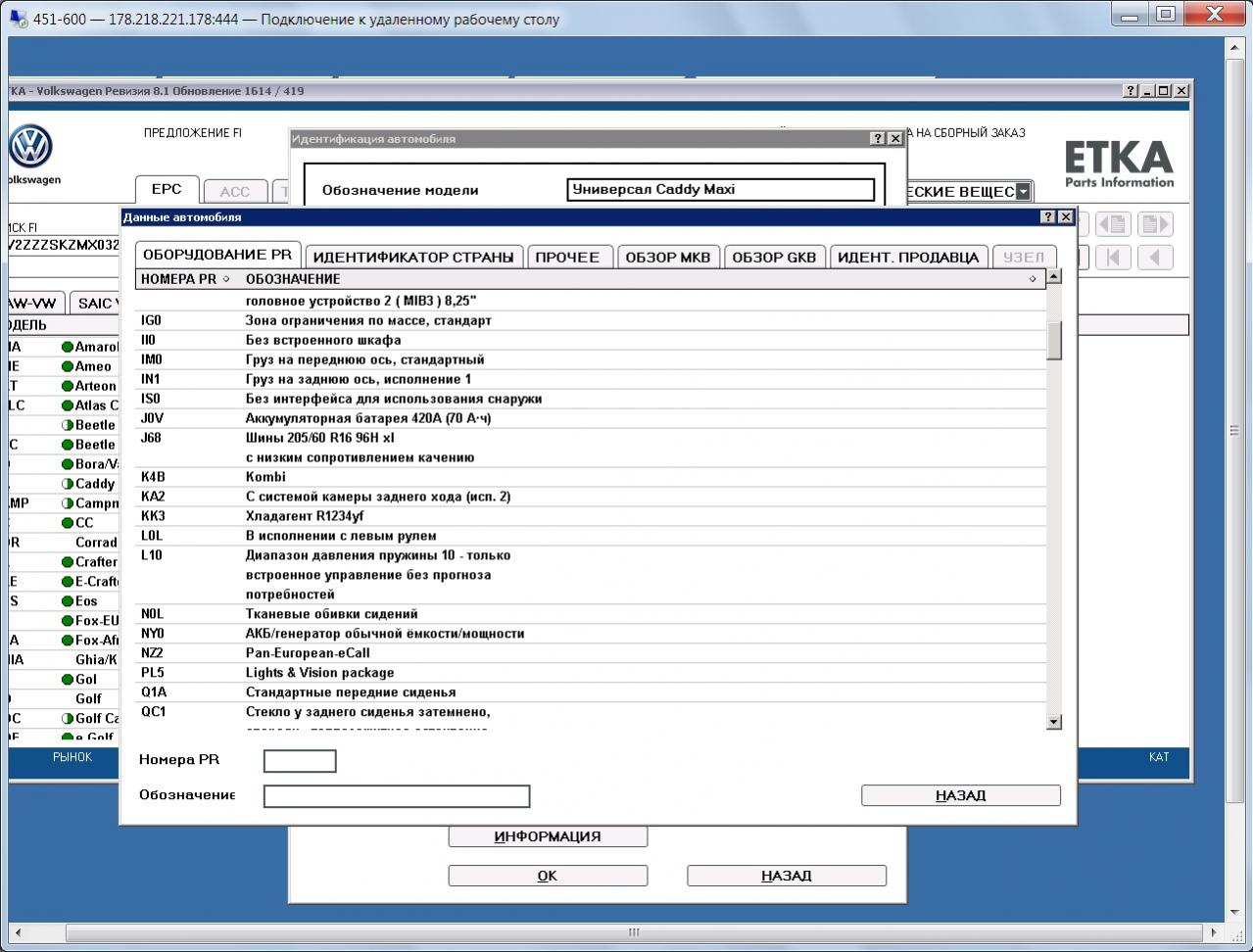Screen dimensions: 1253x952
Task: Click the green status dot beside Arteon
Action: [x=68, y=386]
